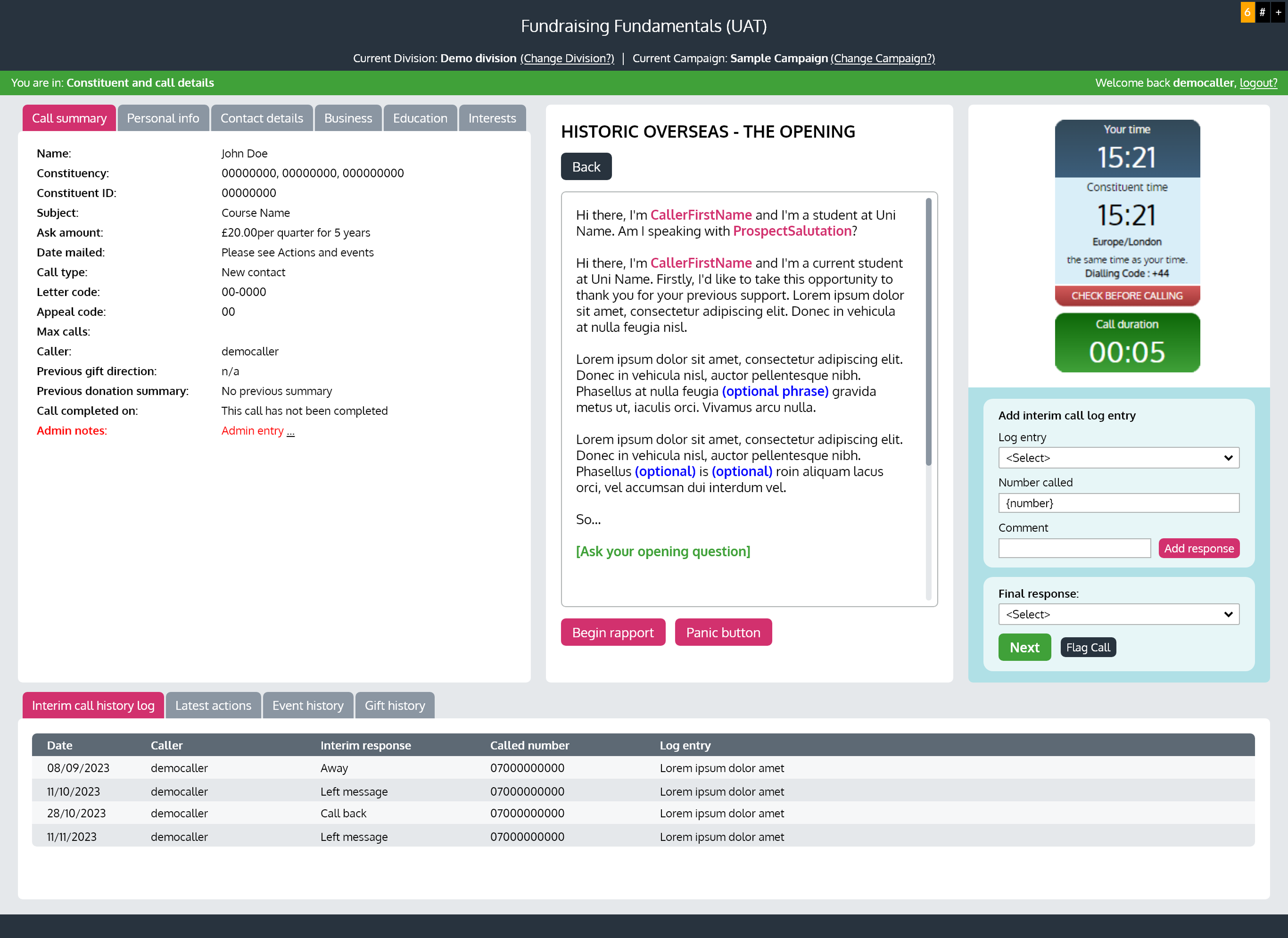Click the orange 6 badge icon

pos(1247,12)
